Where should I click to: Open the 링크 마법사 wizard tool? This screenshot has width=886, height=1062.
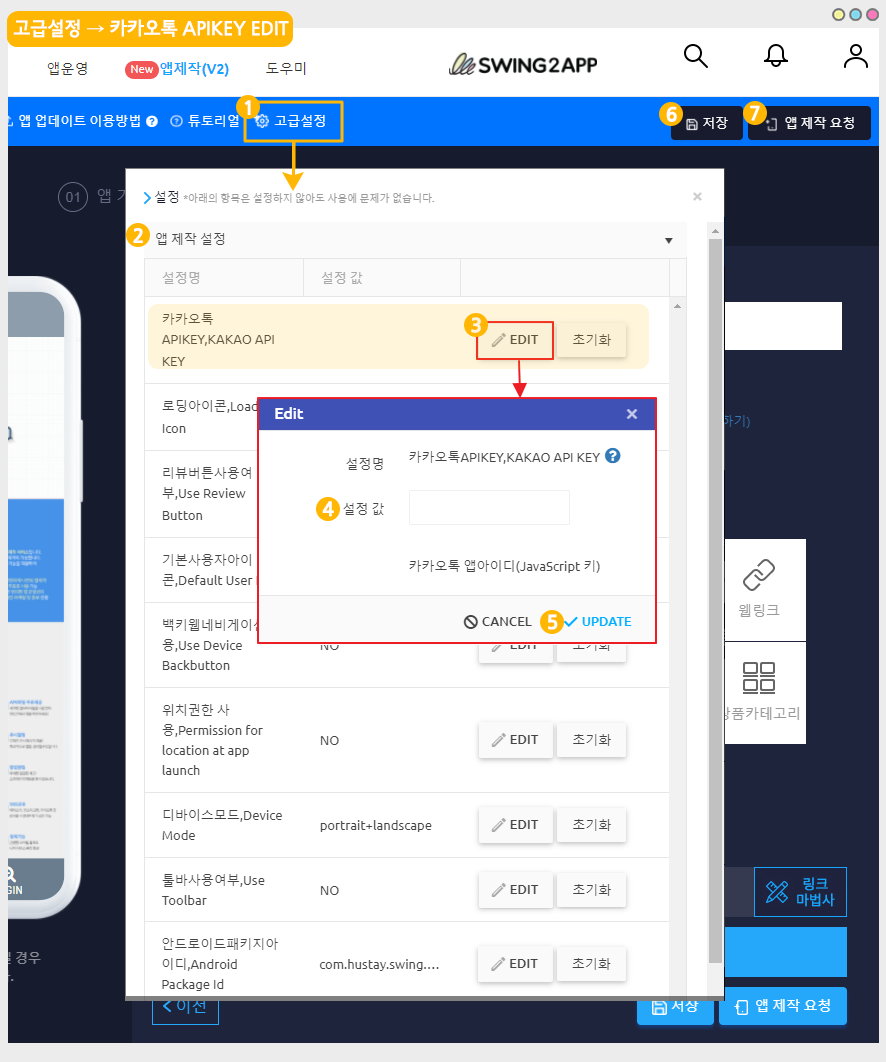800,892
